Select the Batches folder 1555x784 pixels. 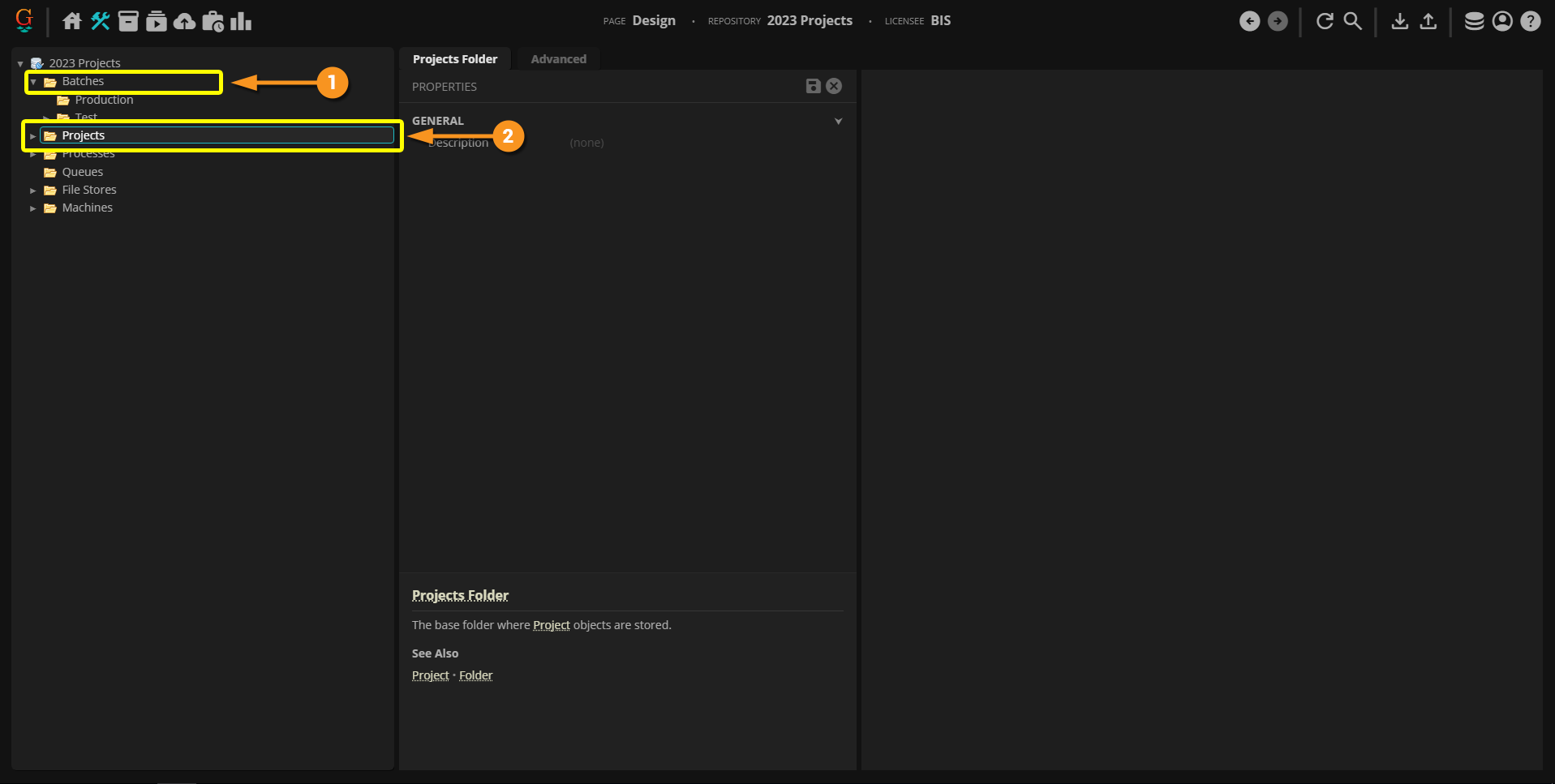[83, 81]
